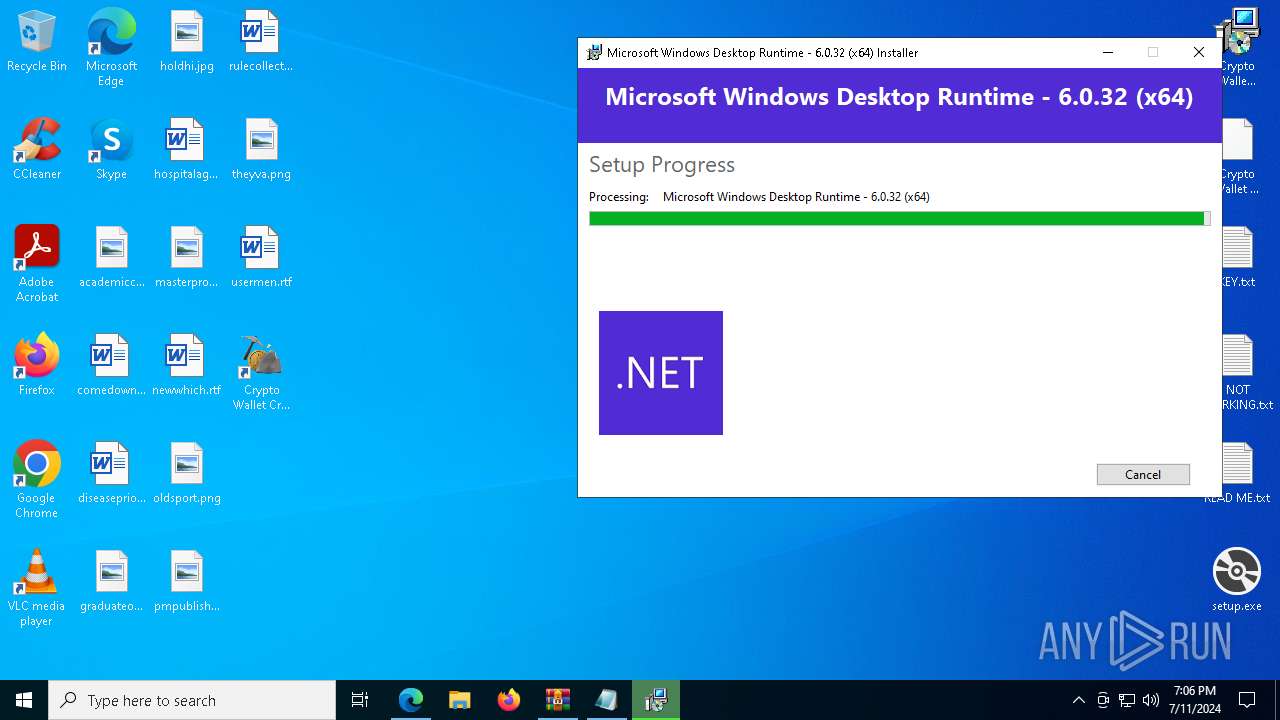Open VLC media player shortcut
Image resolution: width=1280 pixels, height=720 pixels.
click(x=36, y=588)
